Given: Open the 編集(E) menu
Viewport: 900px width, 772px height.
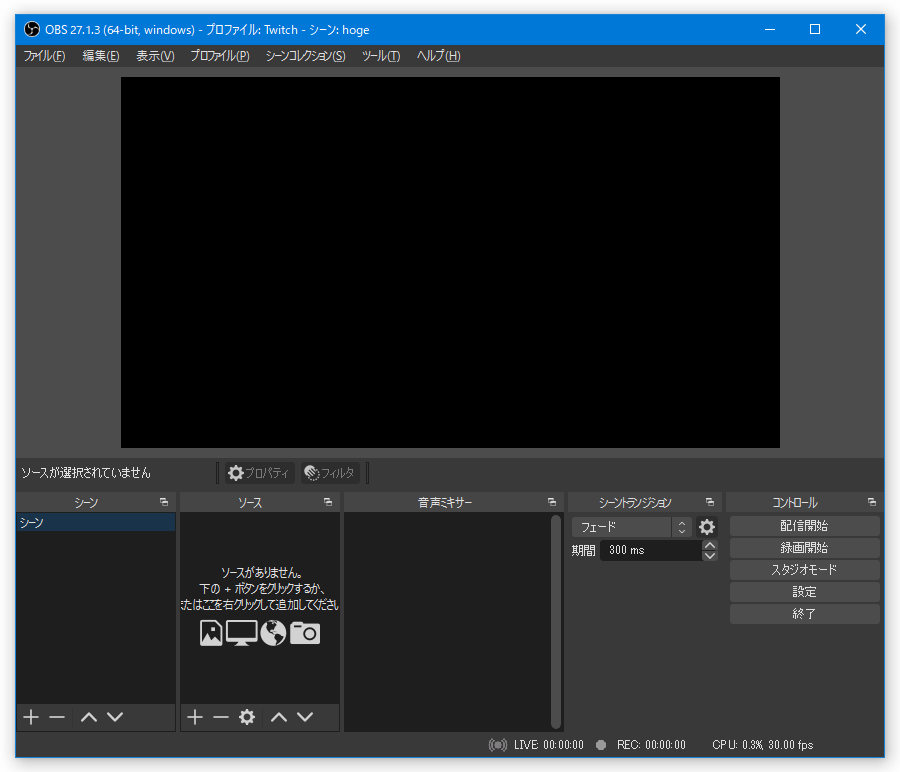Looking at the screenshot, I should (100, 56).
